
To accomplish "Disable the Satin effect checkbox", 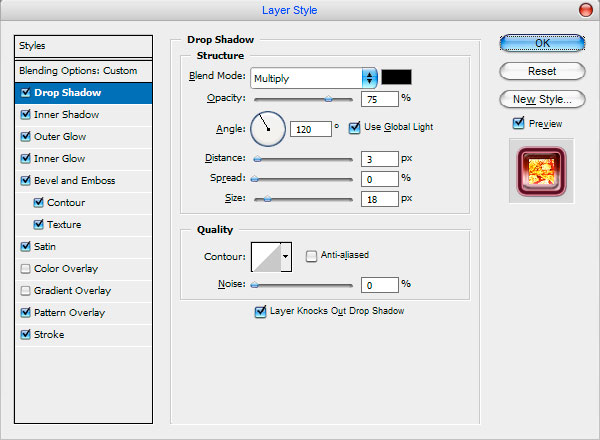I will pos(26,246).
